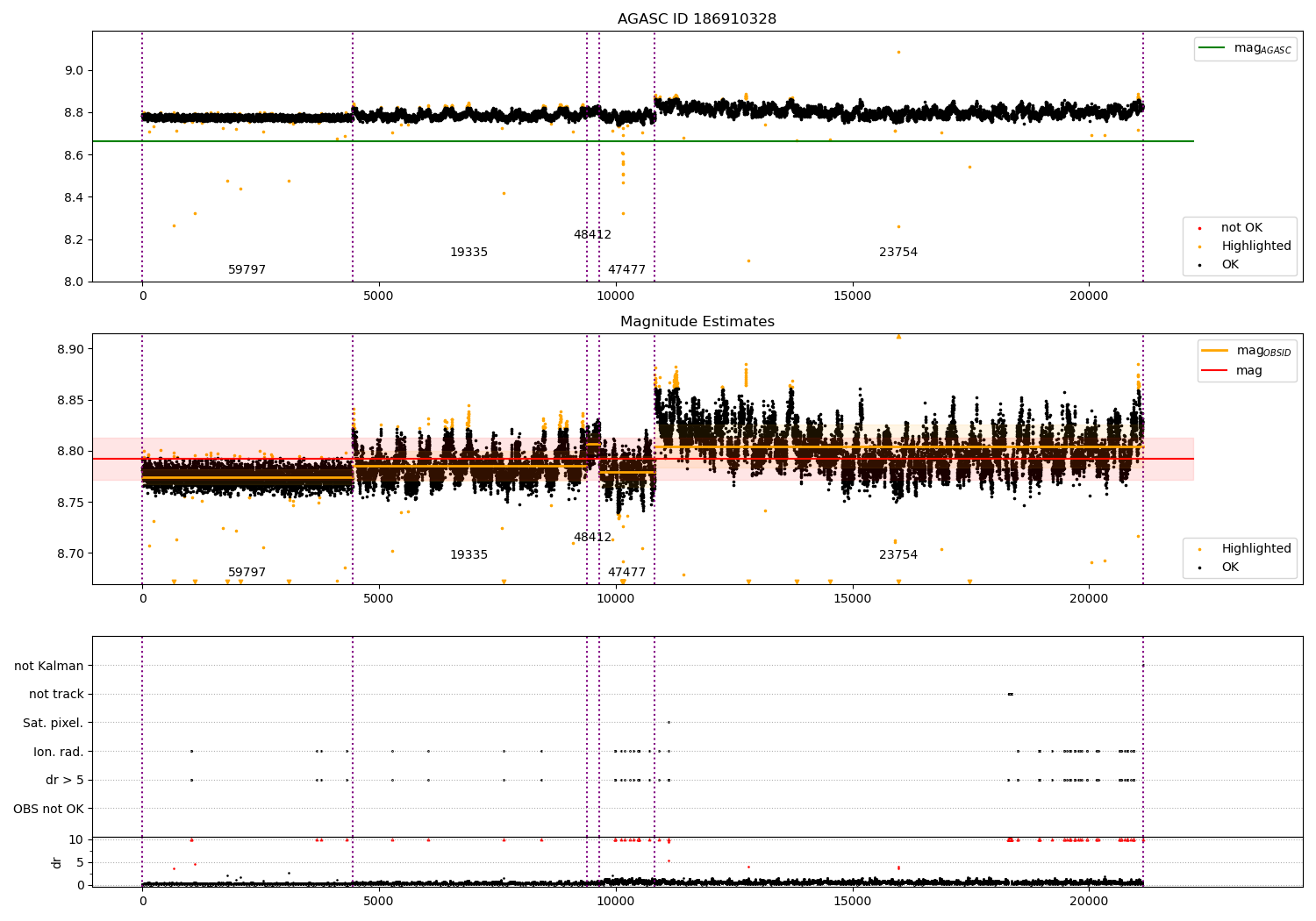This screenshot has width=1316, height=921.
Task: Click OBSID label 47477 in Magnitude Estimates plot
Action: coord(626,573)
